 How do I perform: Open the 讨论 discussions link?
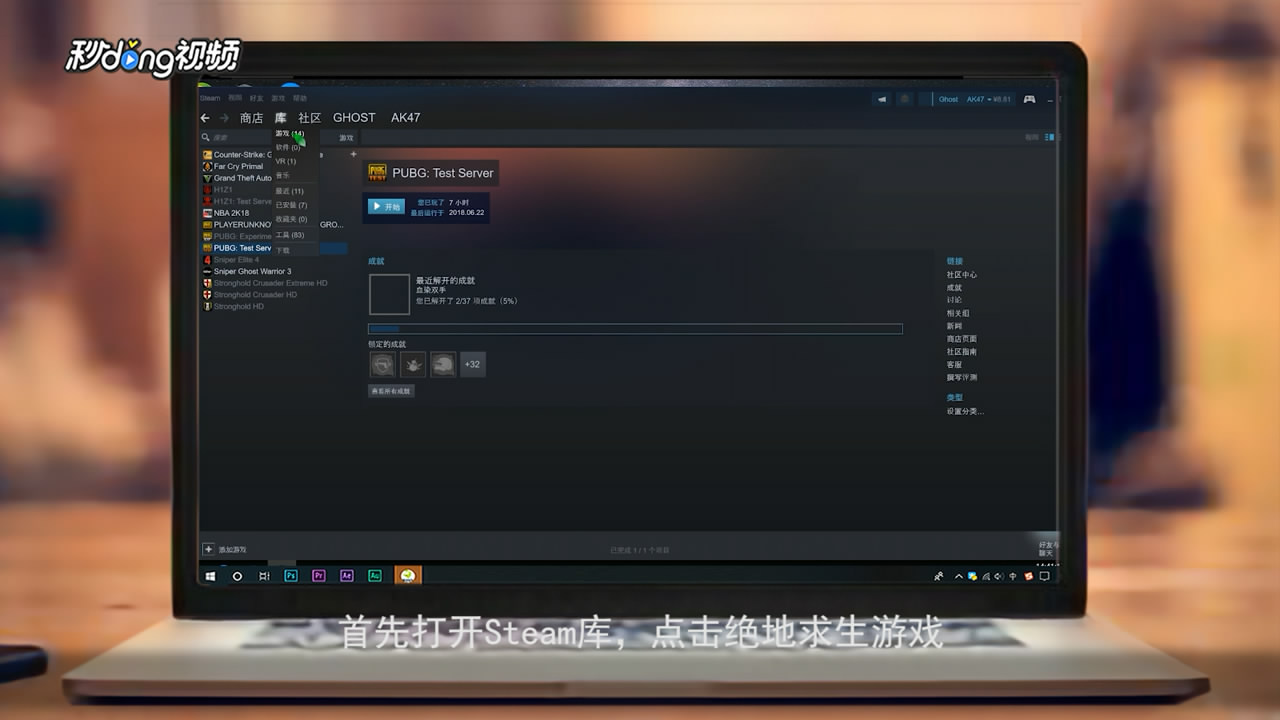(954, 300)
